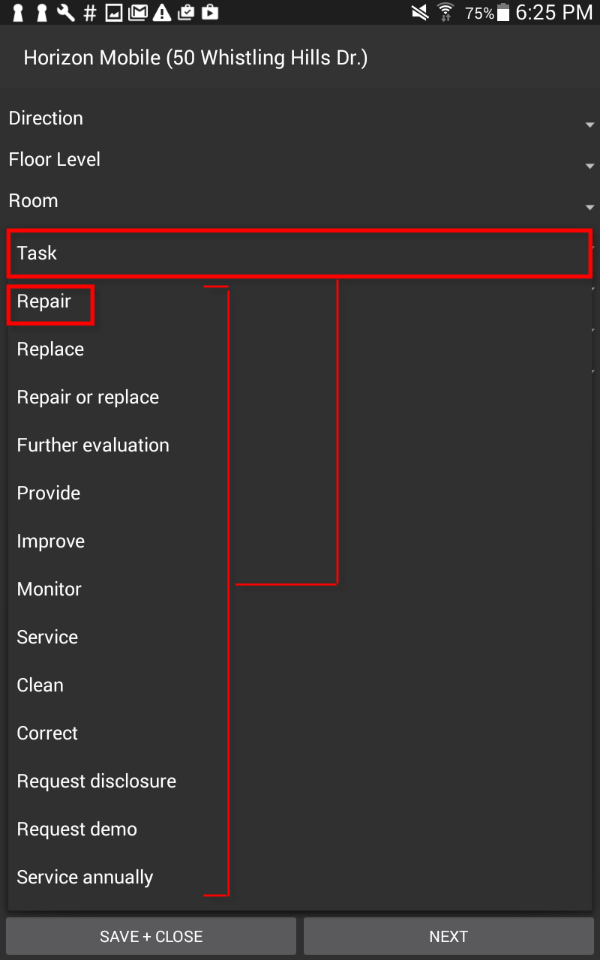The width and height of the screenshot is (600, 960).
Task: Pick Request disclosure from the list
Action: [96, 782]
